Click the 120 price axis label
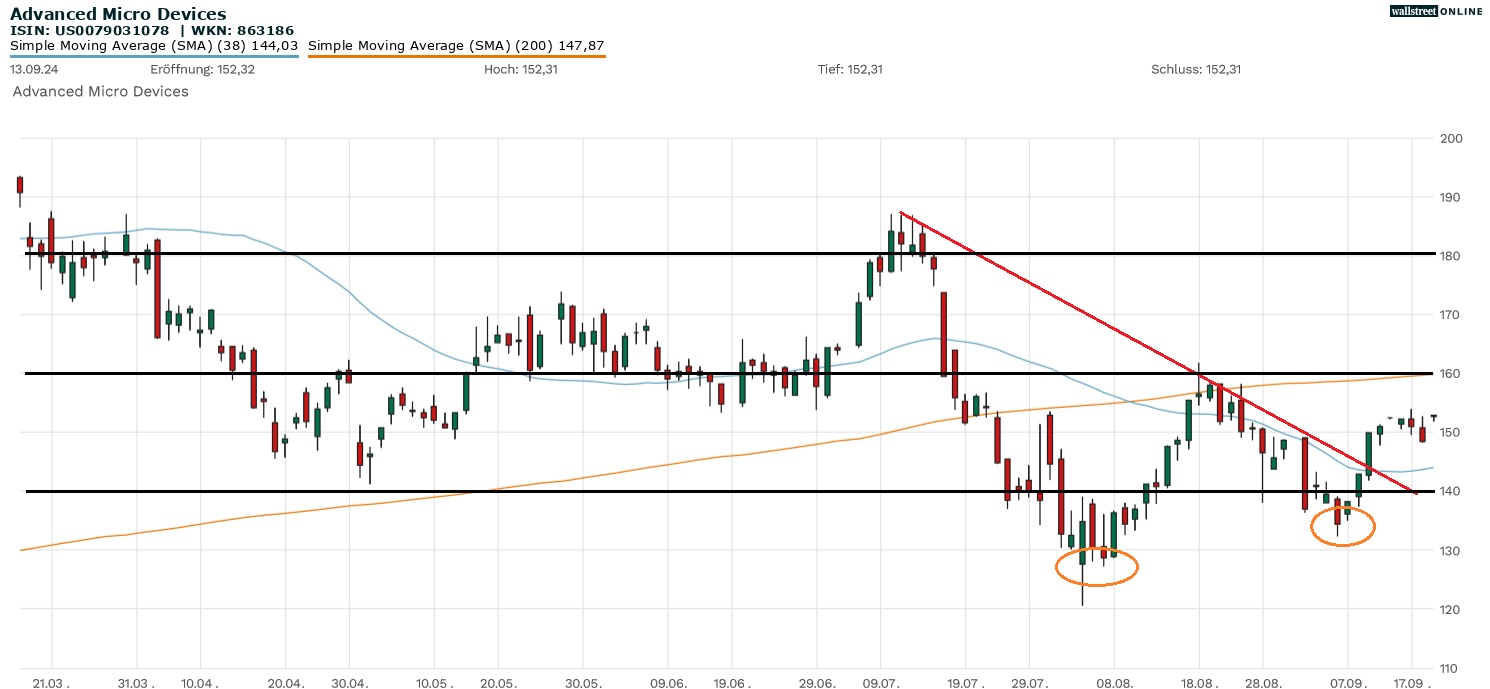1490x689 pixels. click(1451, 610)
